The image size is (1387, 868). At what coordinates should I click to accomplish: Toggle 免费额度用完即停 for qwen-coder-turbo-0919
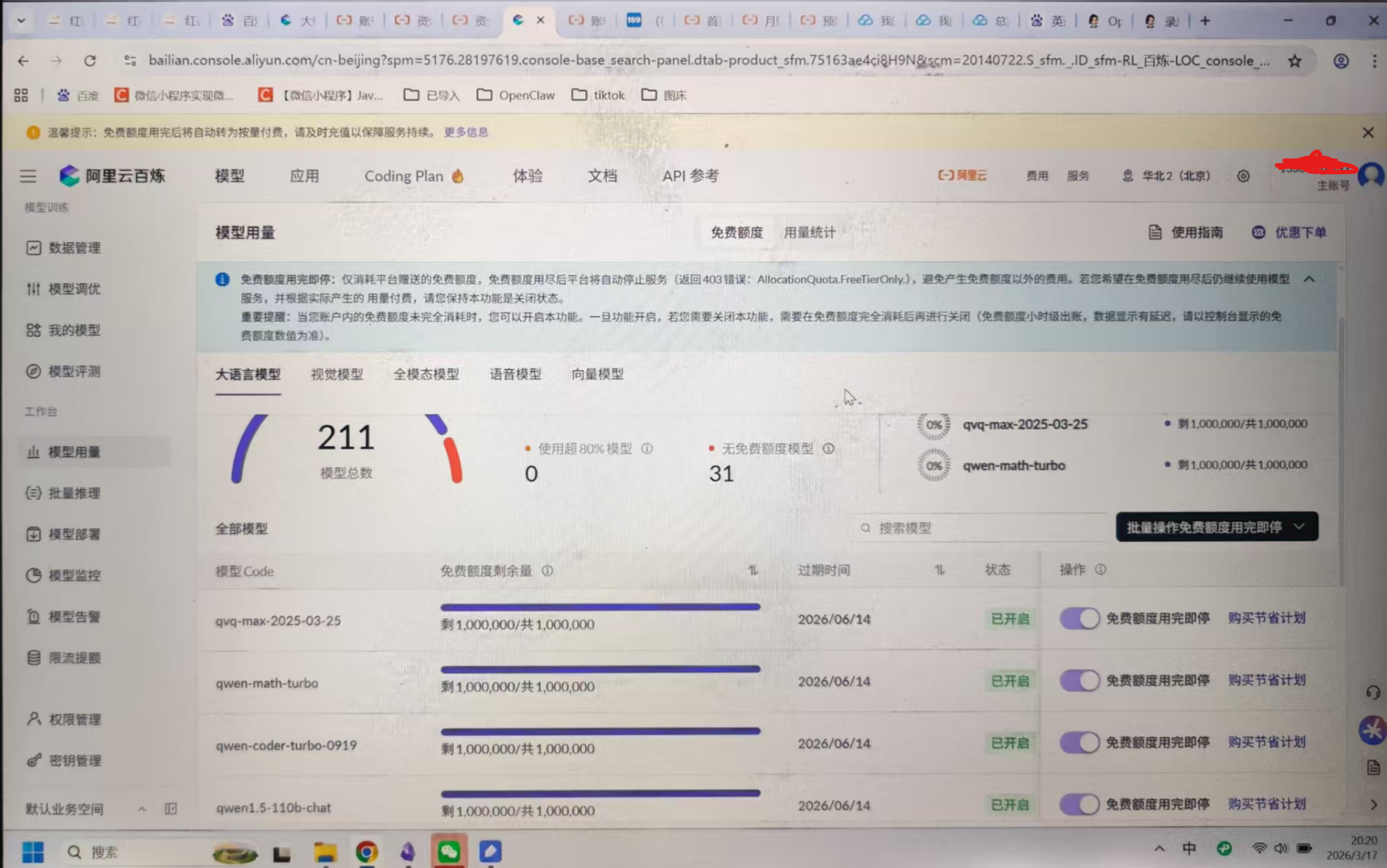1079,742
